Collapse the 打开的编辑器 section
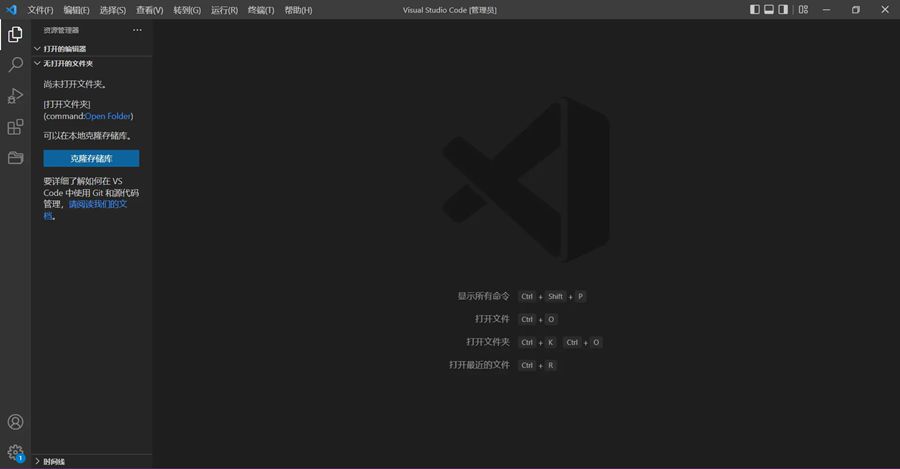The width and height of the screenshot is (900, 469). pyautogui.click(x=64, y=48)
